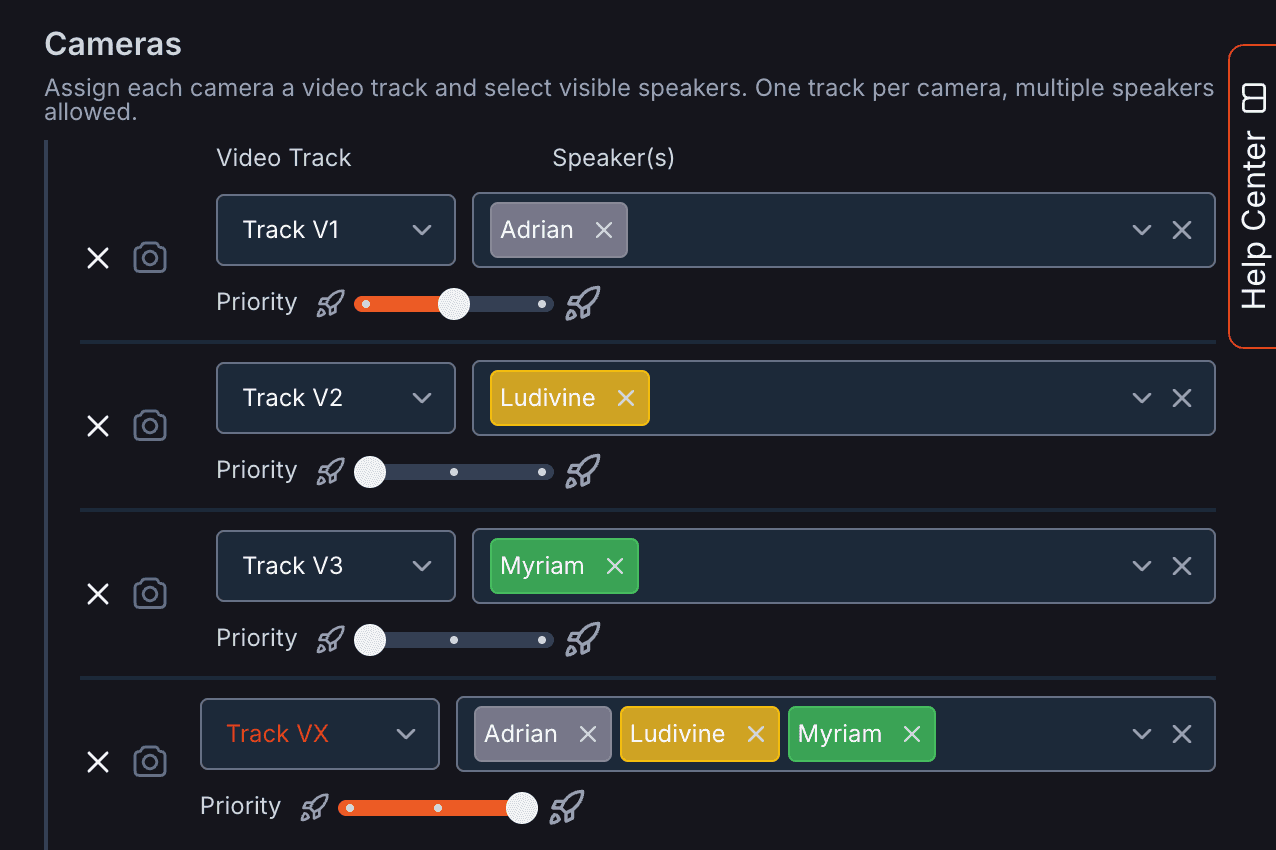
Task: Click the camera icon on the Track V1 row
Action: (149, 257)
